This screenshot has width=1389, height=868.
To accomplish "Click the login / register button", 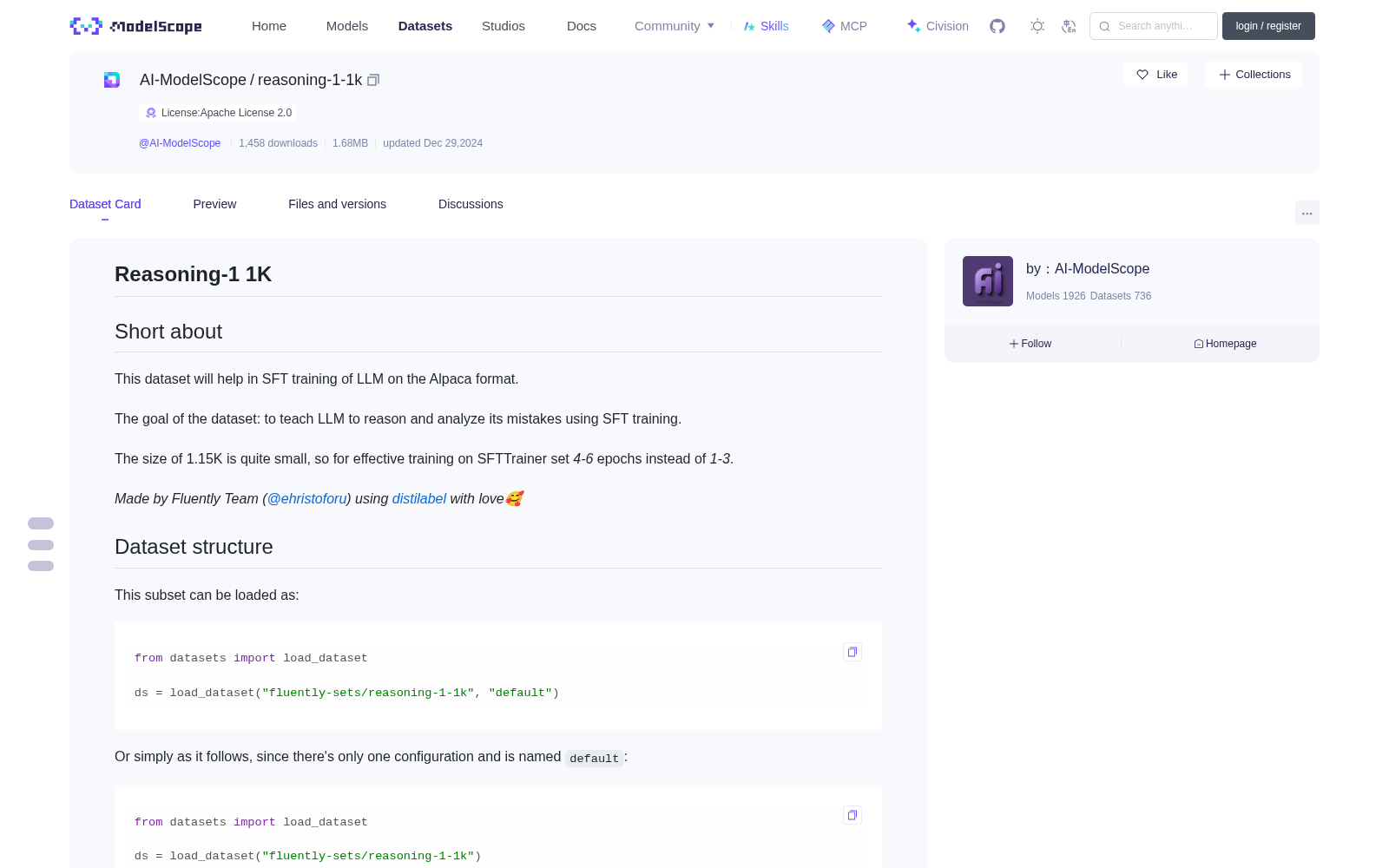I will tap(1268, 26).
